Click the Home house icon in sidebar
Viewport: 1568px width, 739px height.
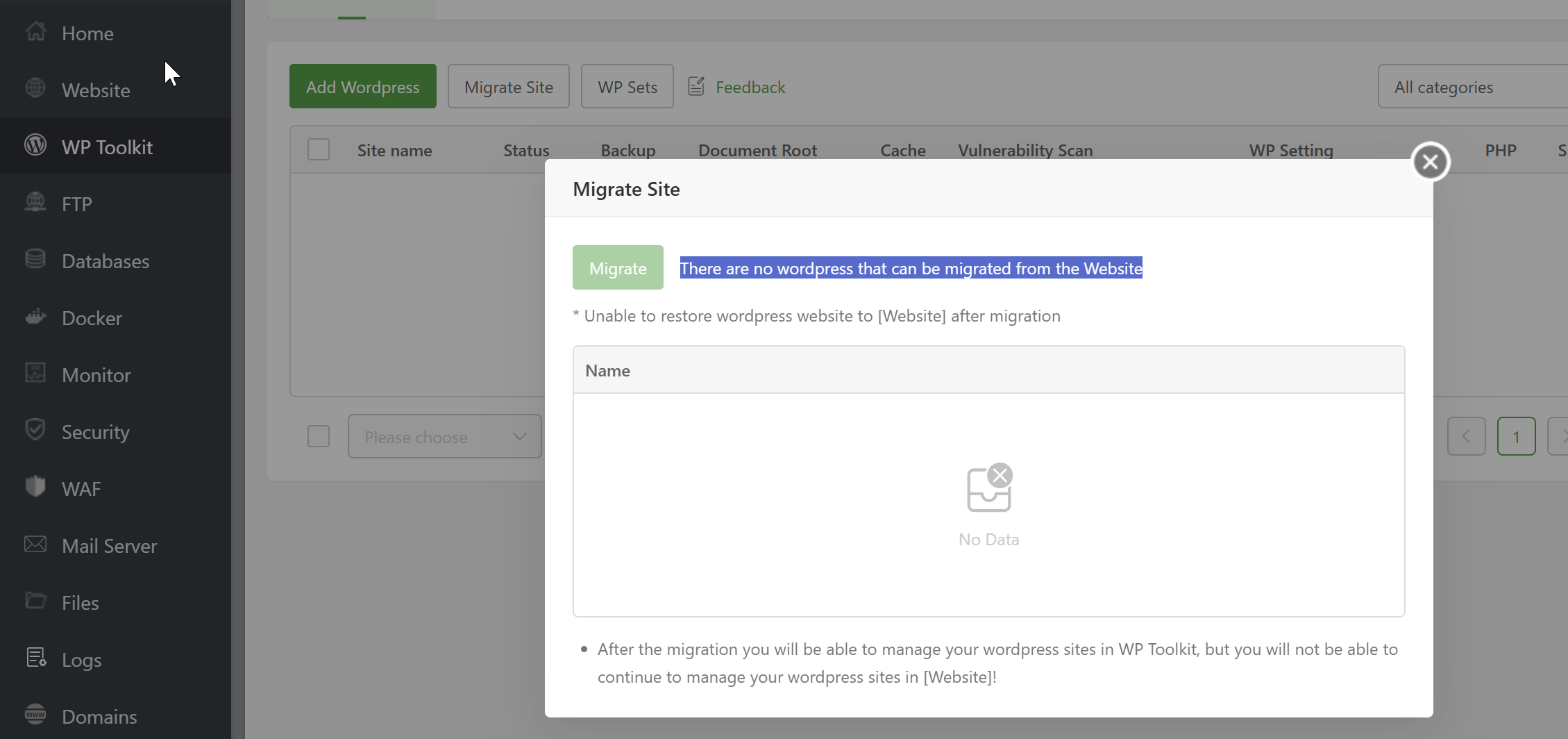click(35, 32)
